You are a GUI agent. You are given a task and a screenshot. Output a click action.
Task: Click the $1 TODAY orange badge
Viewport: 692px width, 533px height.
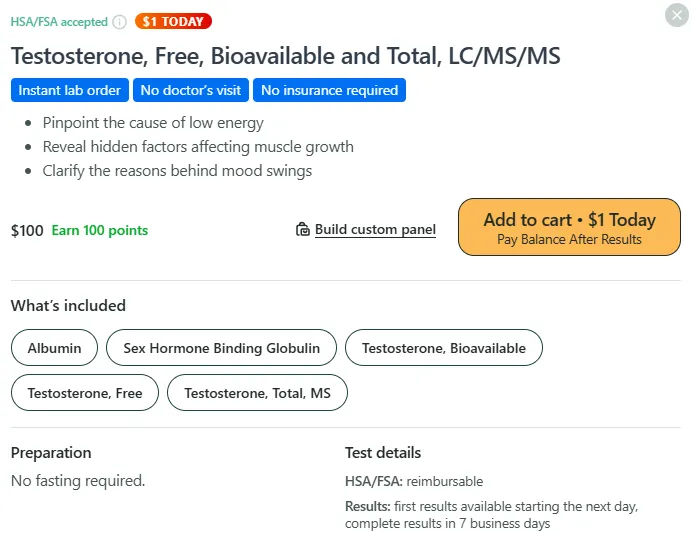coord(173,21)
